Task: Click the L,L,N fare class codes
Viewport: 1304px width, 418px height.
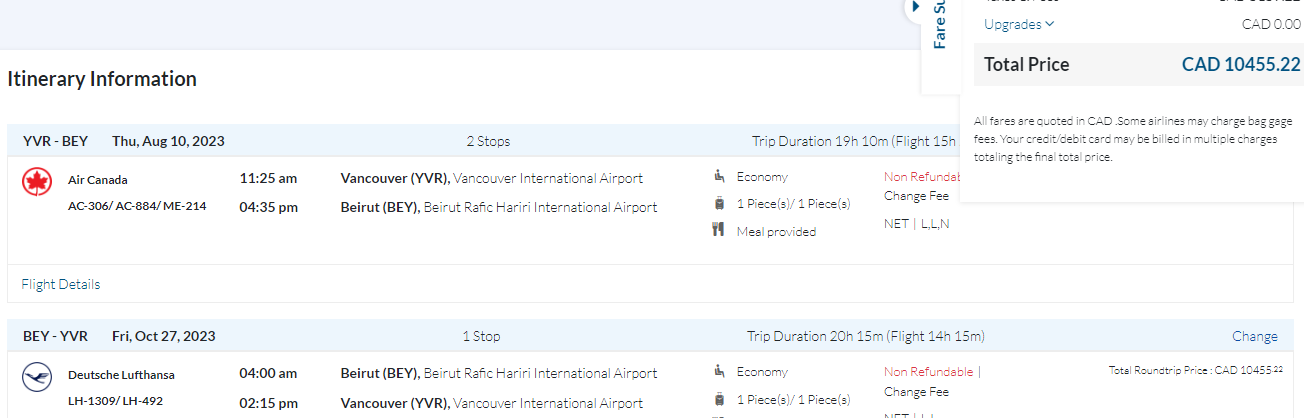Action: coord(935,223)
